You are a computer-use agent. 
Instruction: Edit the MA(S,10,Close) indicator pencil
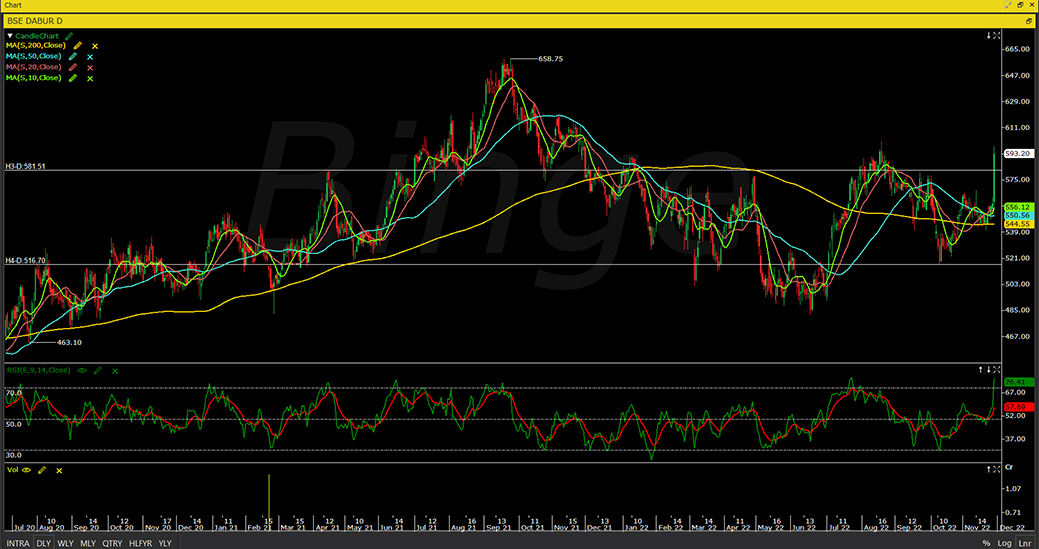click(74, 78)
